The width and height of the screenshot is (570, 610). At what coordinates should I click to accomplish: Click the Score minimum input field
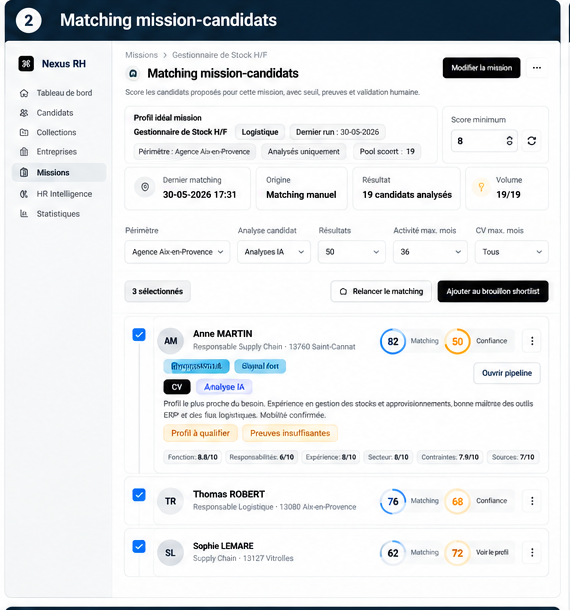coord(484,141)
